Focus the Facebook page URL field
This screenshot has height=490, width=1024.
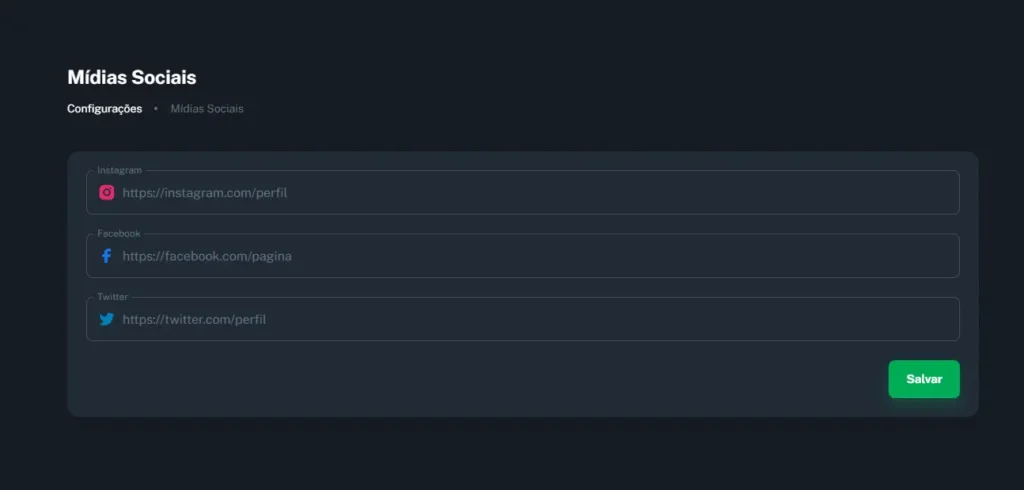coord(522,256)
